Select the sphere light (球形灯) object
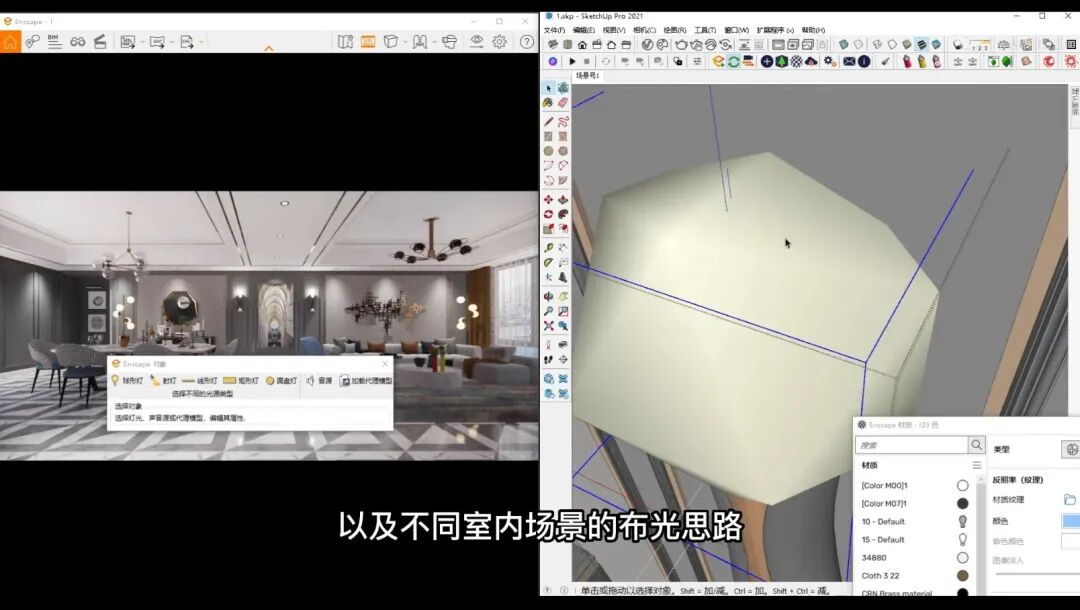 pyautogui.click(x=127, y=380)
